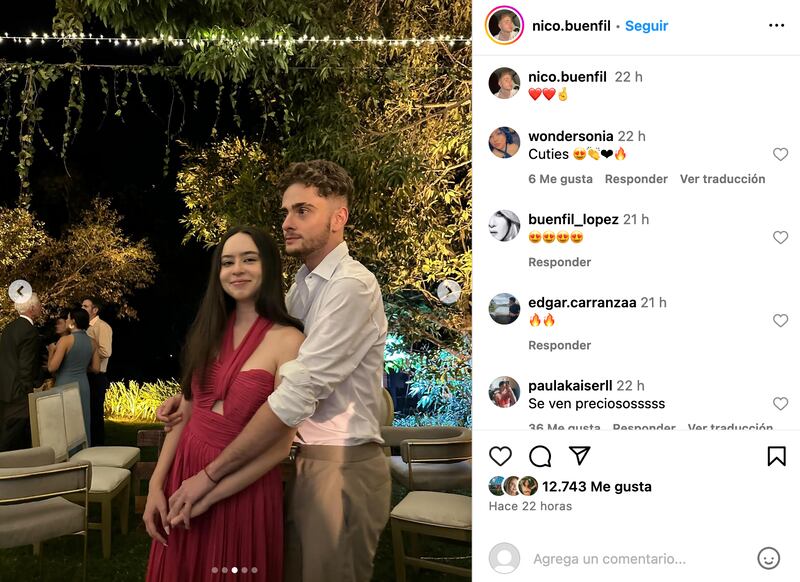The width and height of the screenshot is (800, 582).
Task: Like paulakaiserll's comment
Action: 780,403
